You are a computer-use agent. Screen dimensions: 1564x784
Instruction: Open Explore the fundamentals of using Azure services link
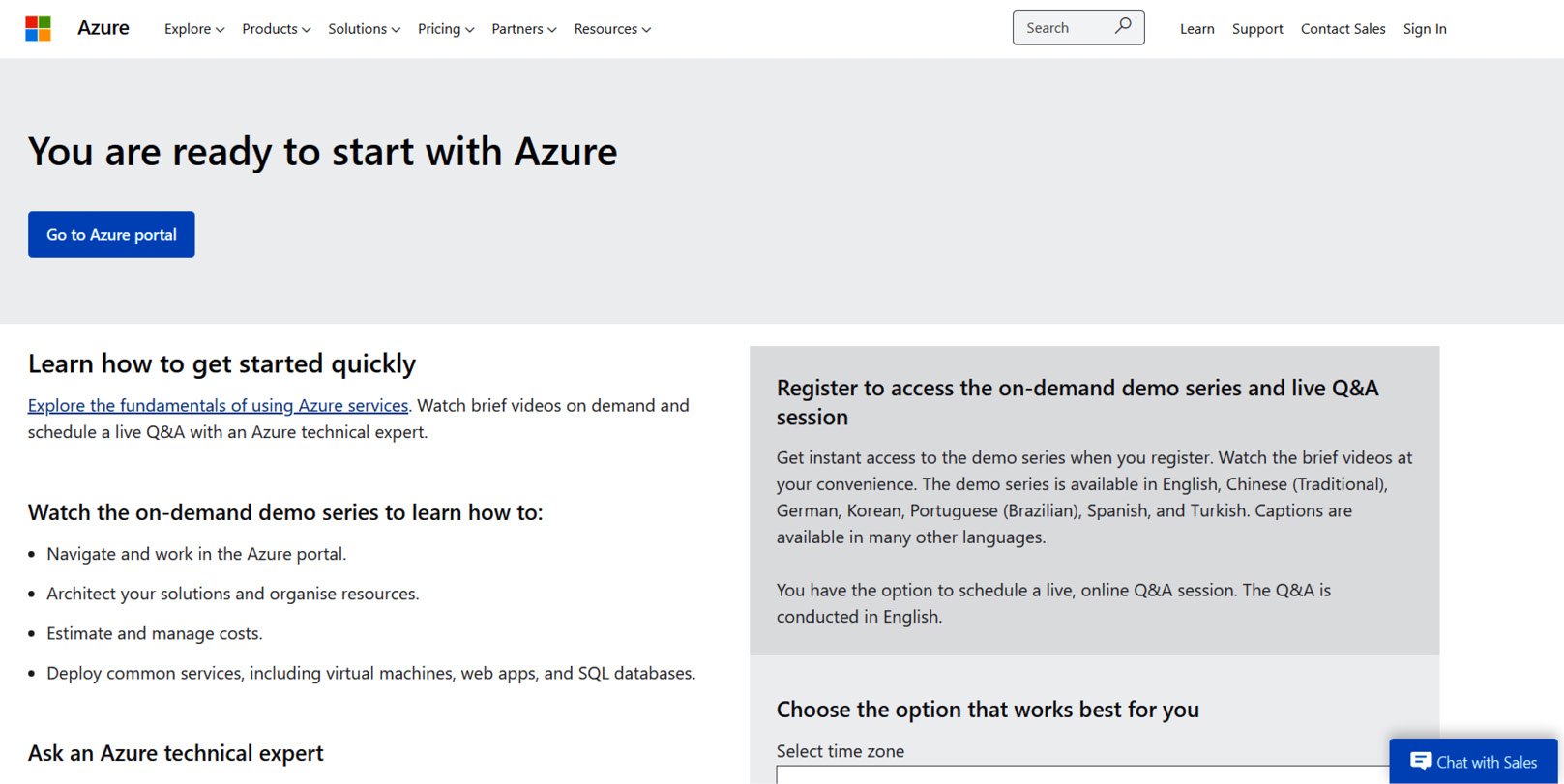[218, 405]
